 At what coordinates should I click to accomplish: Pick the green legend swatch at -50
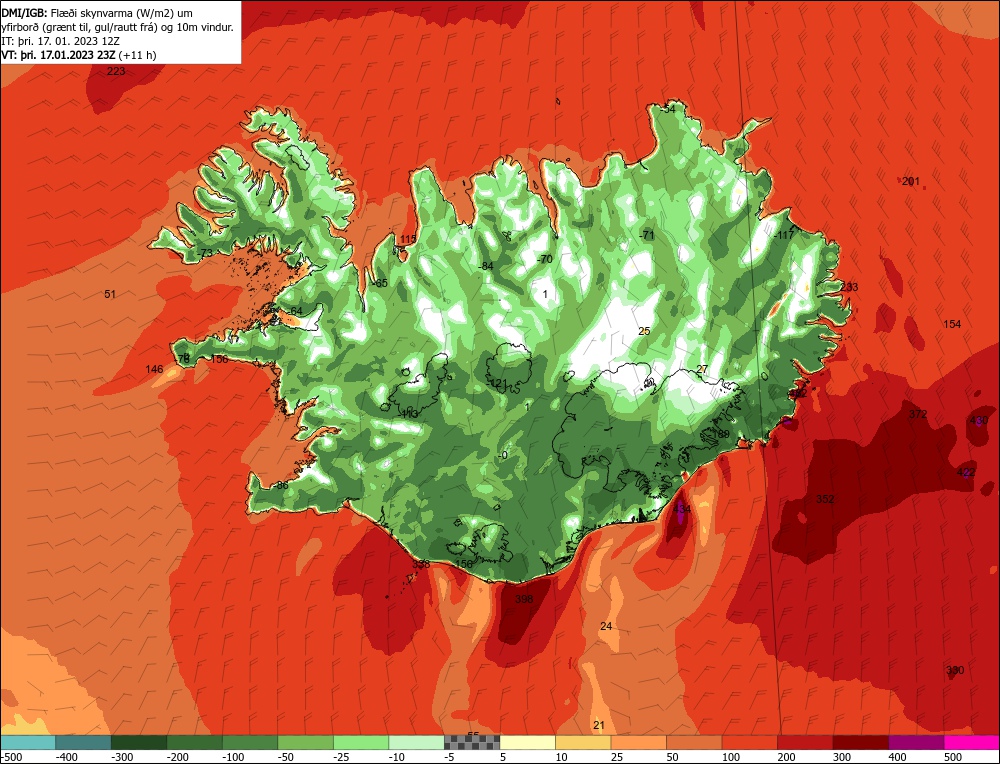305,742
